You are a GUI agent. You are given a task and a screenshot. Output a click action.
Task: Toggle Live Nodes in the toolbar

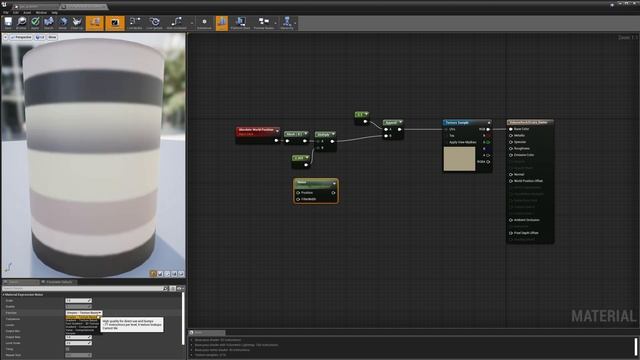[135, 23]
